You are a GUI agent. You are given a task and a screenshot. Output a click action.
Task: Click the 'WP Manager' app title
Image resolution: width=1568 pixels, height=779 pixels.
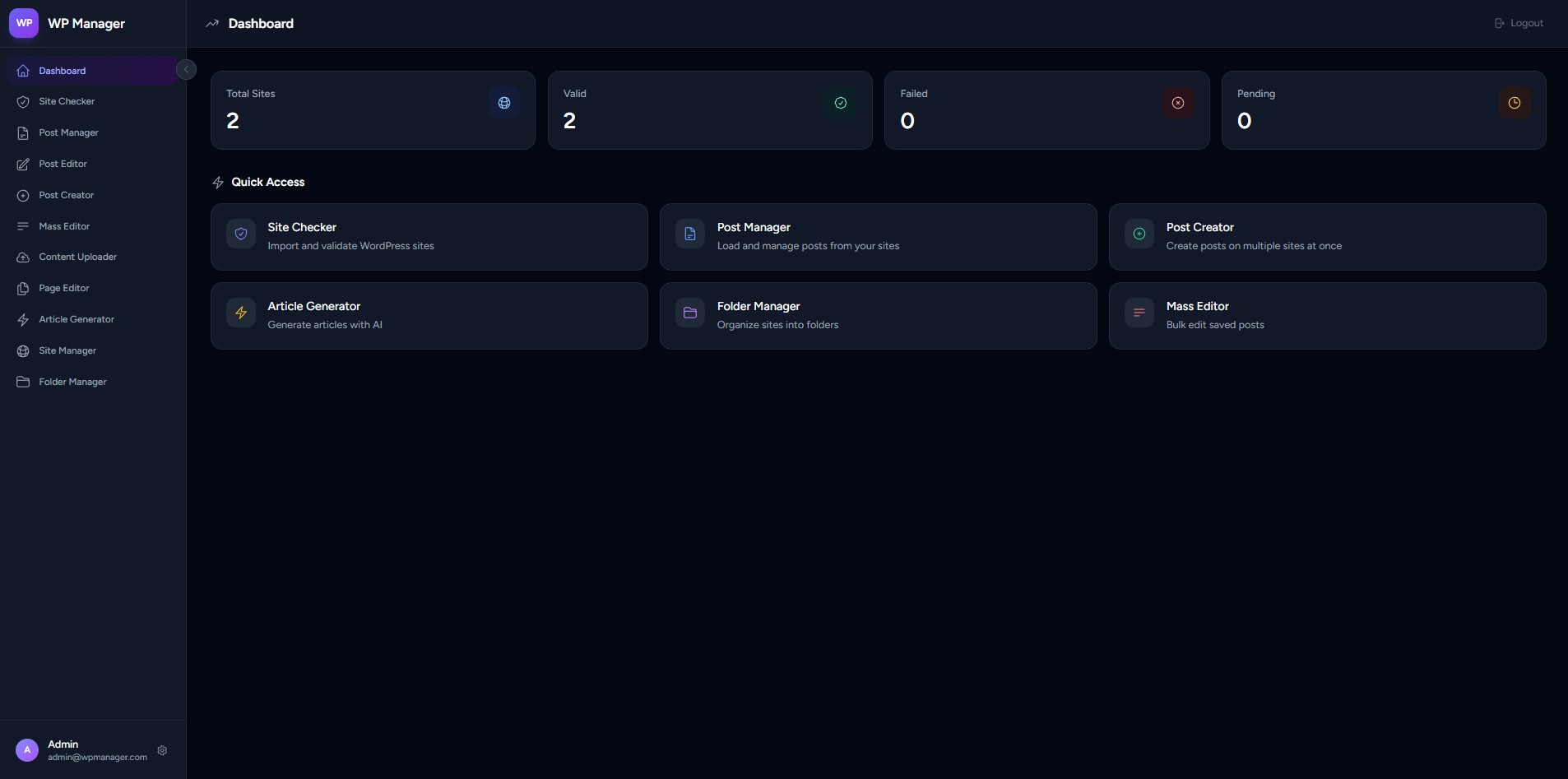pyautogui.click(x=86, y=23)
